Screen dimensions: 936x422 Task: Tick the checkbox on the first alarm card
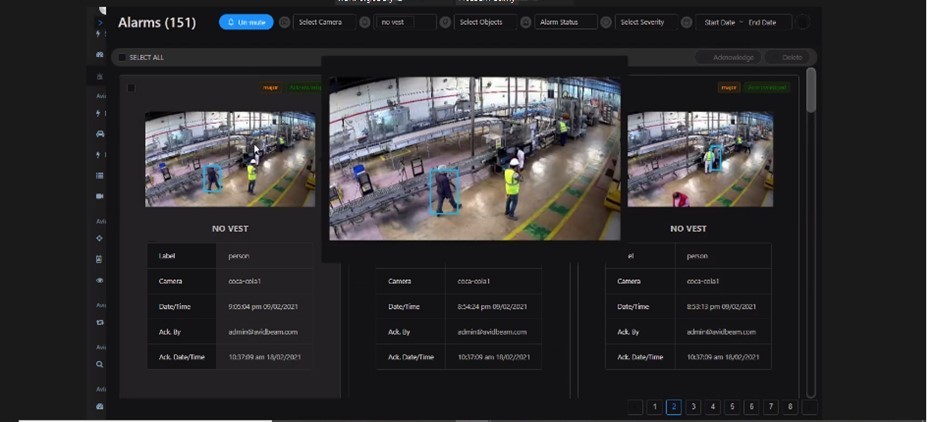131,88
